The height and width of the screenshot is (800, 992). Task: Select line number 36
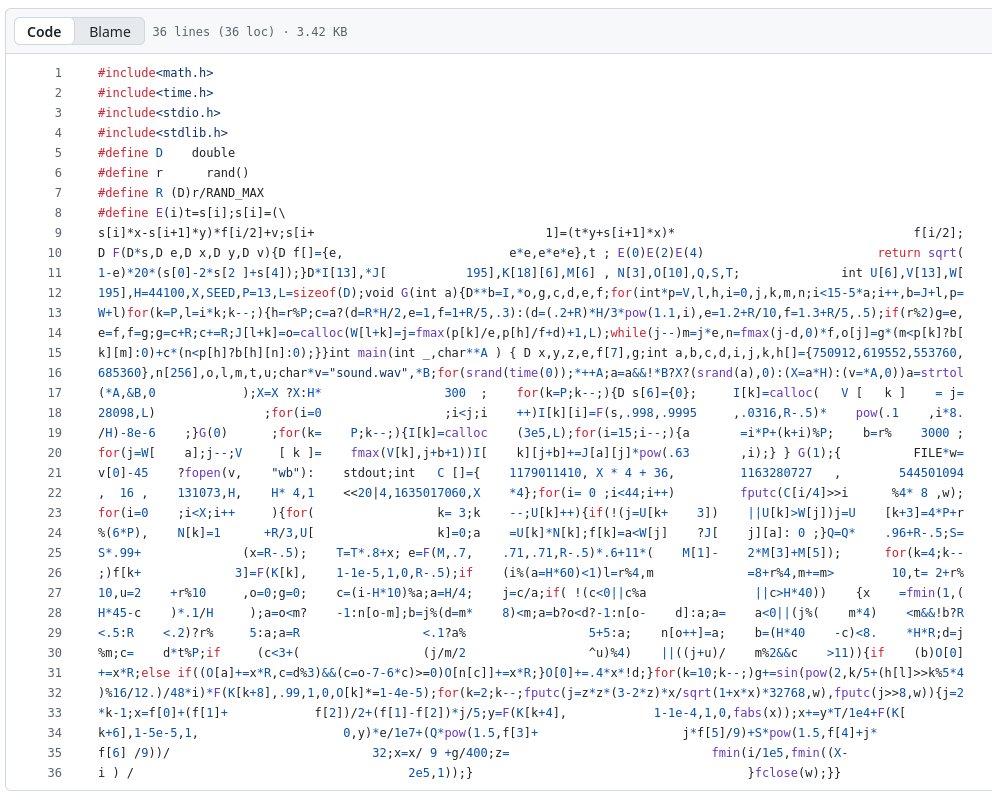55,773
